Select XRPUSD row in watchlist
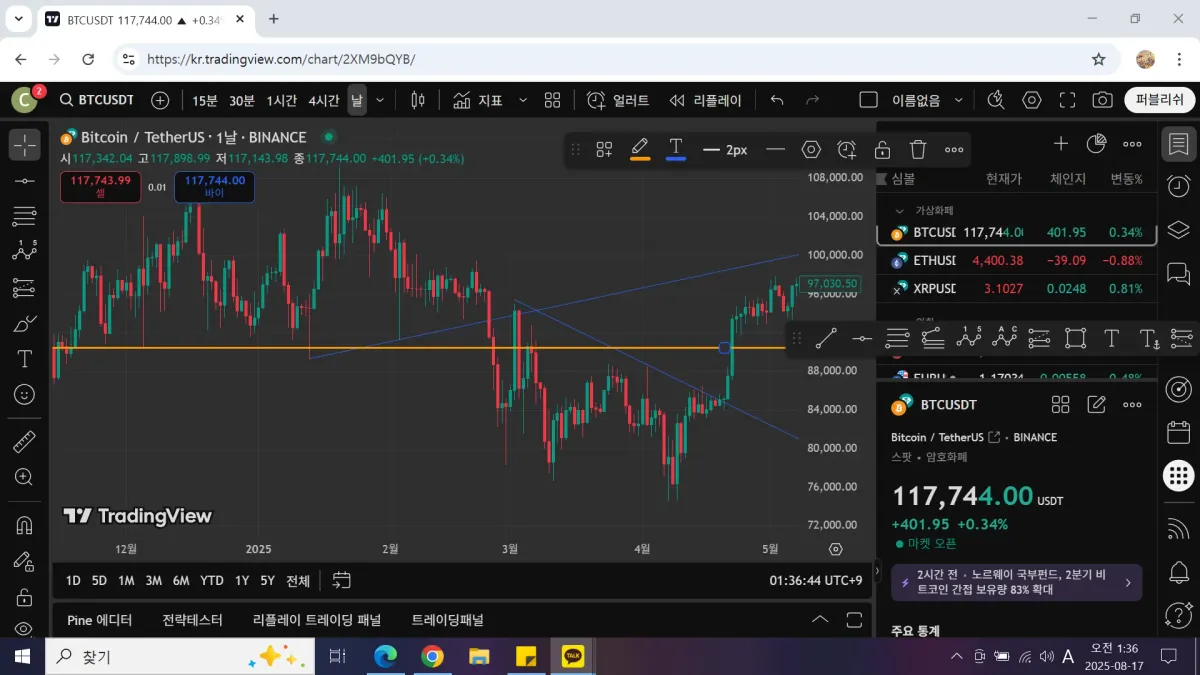Screen dimensions: 1200x675 point(1017,288)
